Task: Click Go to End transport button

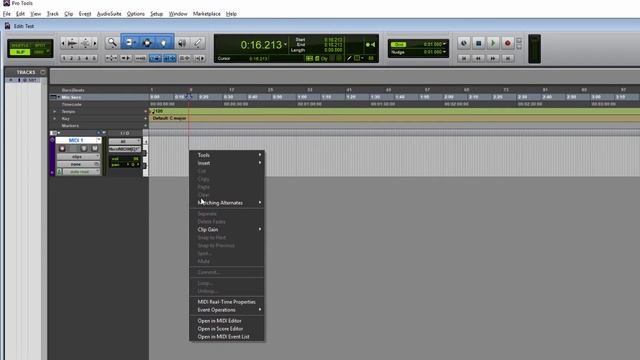Action: tap(507, 58)
